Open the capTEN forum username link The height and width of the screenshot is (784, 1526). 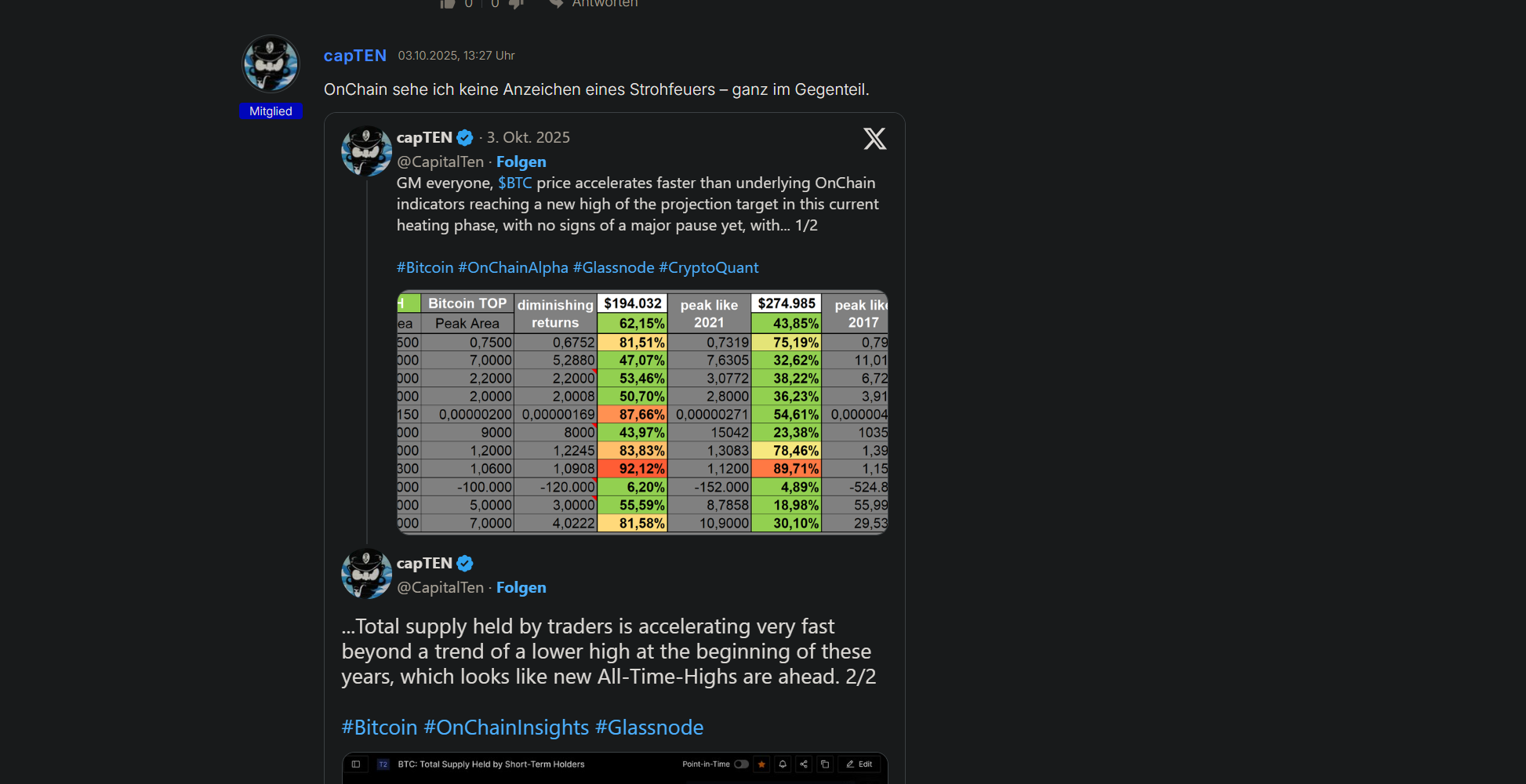coord(355,56)
